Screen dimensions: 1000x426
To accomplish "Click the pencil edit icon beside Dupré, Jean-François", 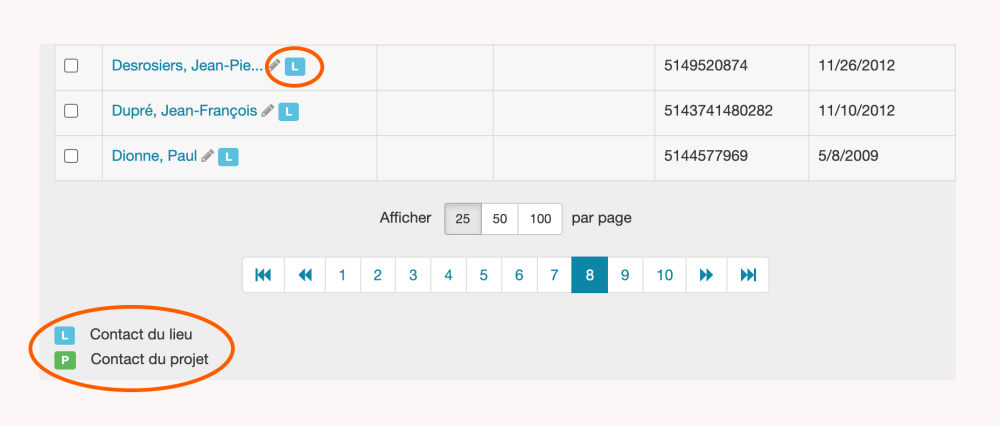I will pos(267,111).
